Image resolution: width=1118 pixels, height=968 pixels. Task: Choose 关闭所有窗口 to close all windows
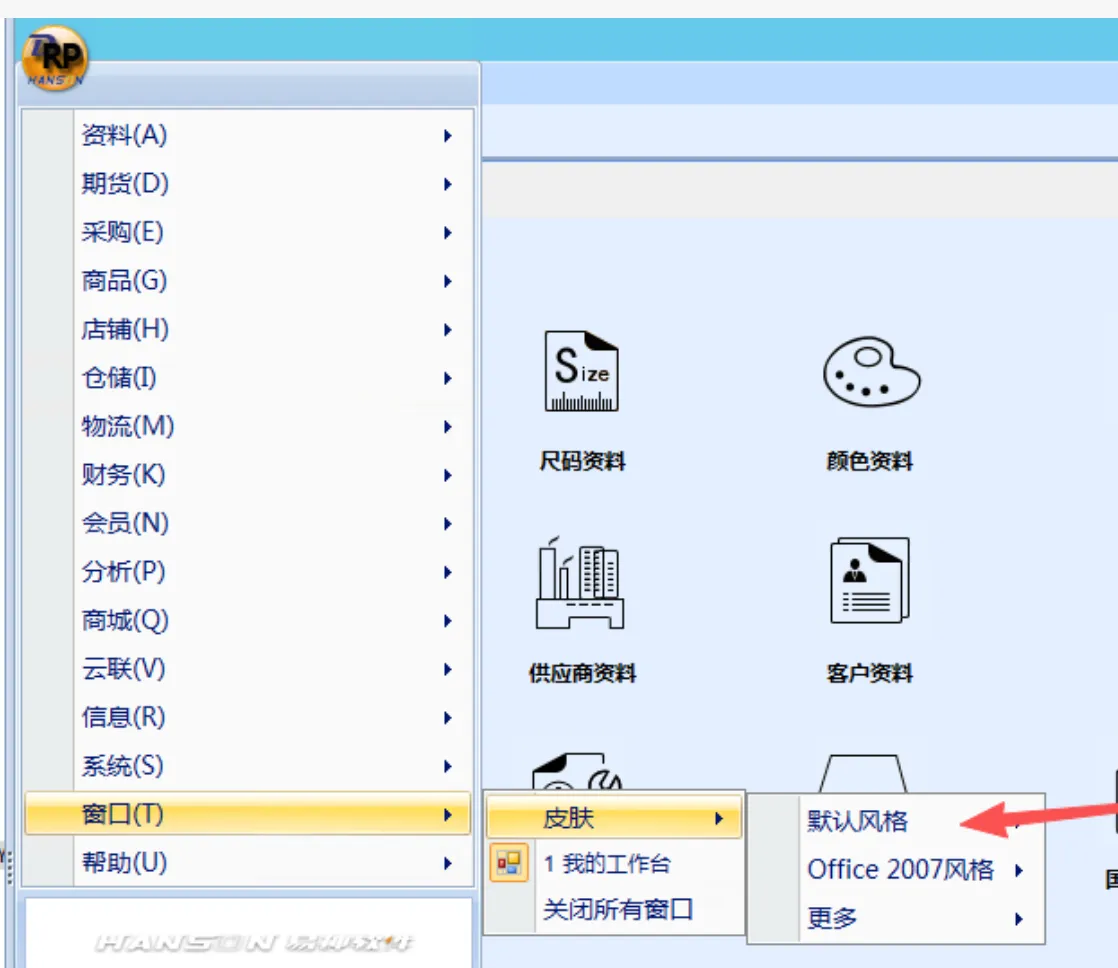pyautogui.click(x=617, y=910)
